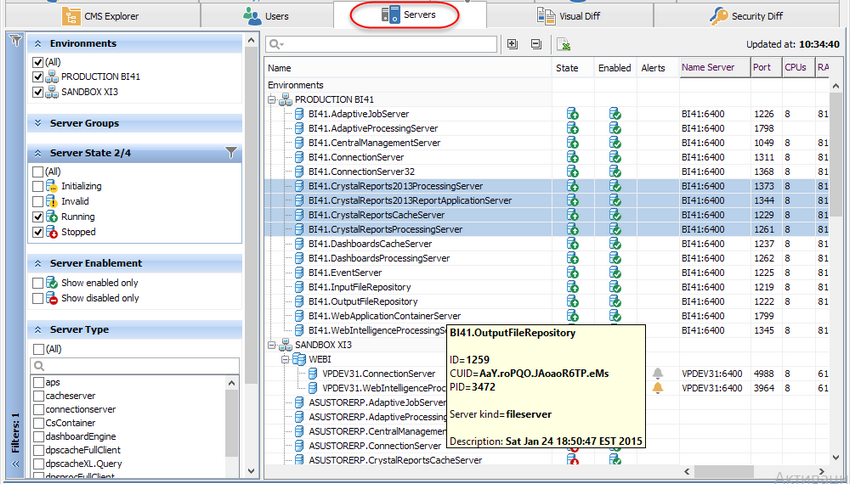Click orange alert bell of VPDEV31.WebIntelligence row
Viewport: 850px width, 484px height.
658,388
